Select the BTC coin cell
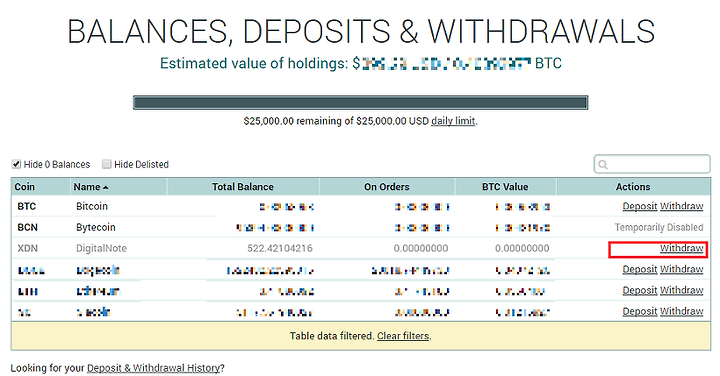This screenshot has height=376, width=720. 27,207
